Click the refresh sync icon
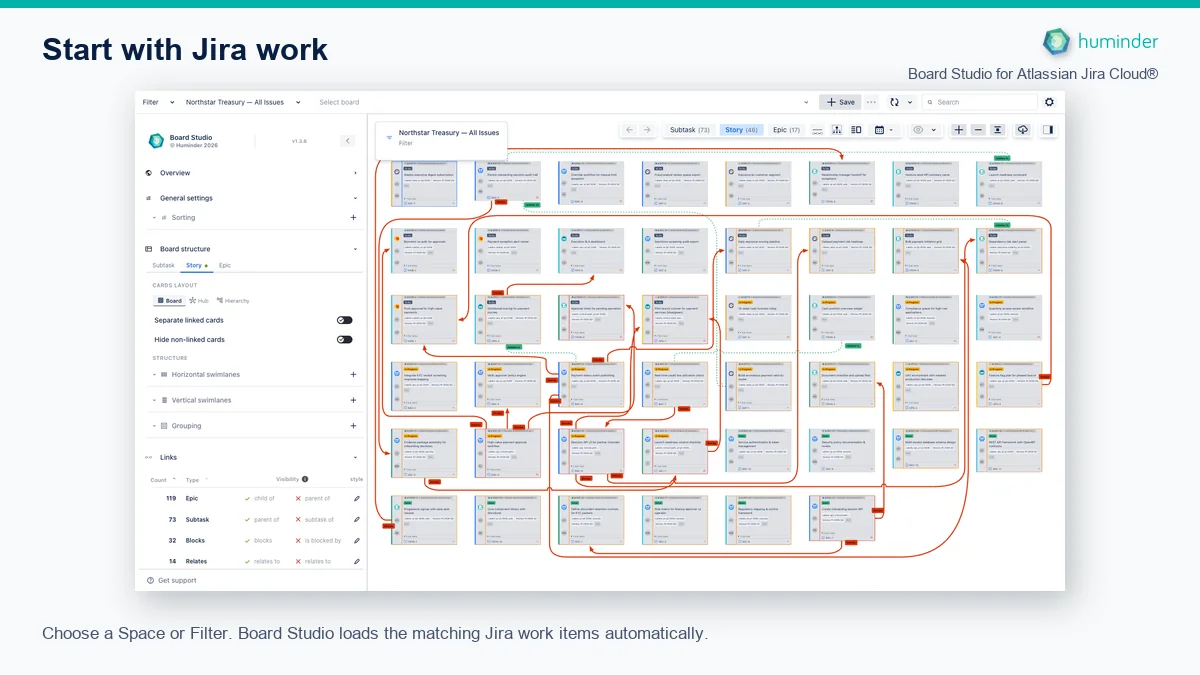Viewport: 1200px width, 675px height. coord(894,102)
